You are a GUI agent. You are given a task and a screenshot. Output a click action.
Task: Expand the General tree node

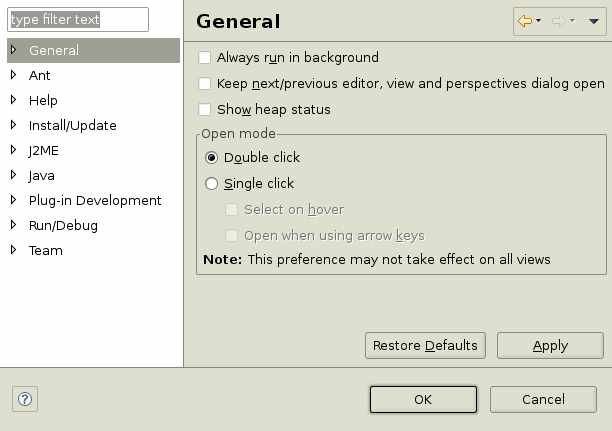[x=13, y=50]
